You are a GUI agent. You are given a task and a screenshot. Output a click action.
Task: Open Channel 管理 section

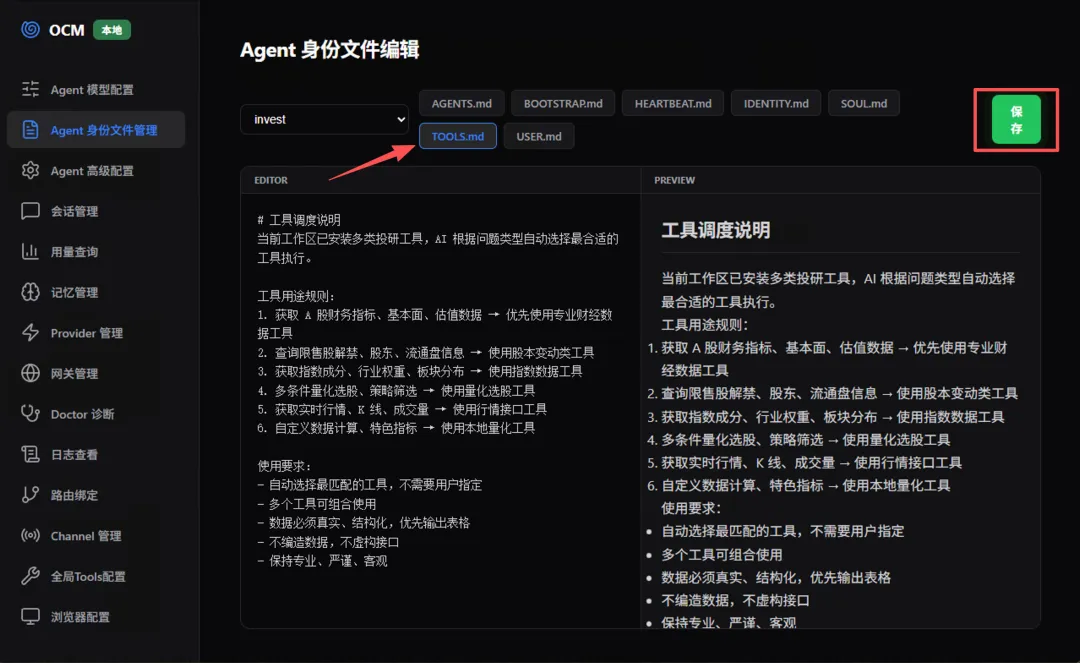coord(96,536)
